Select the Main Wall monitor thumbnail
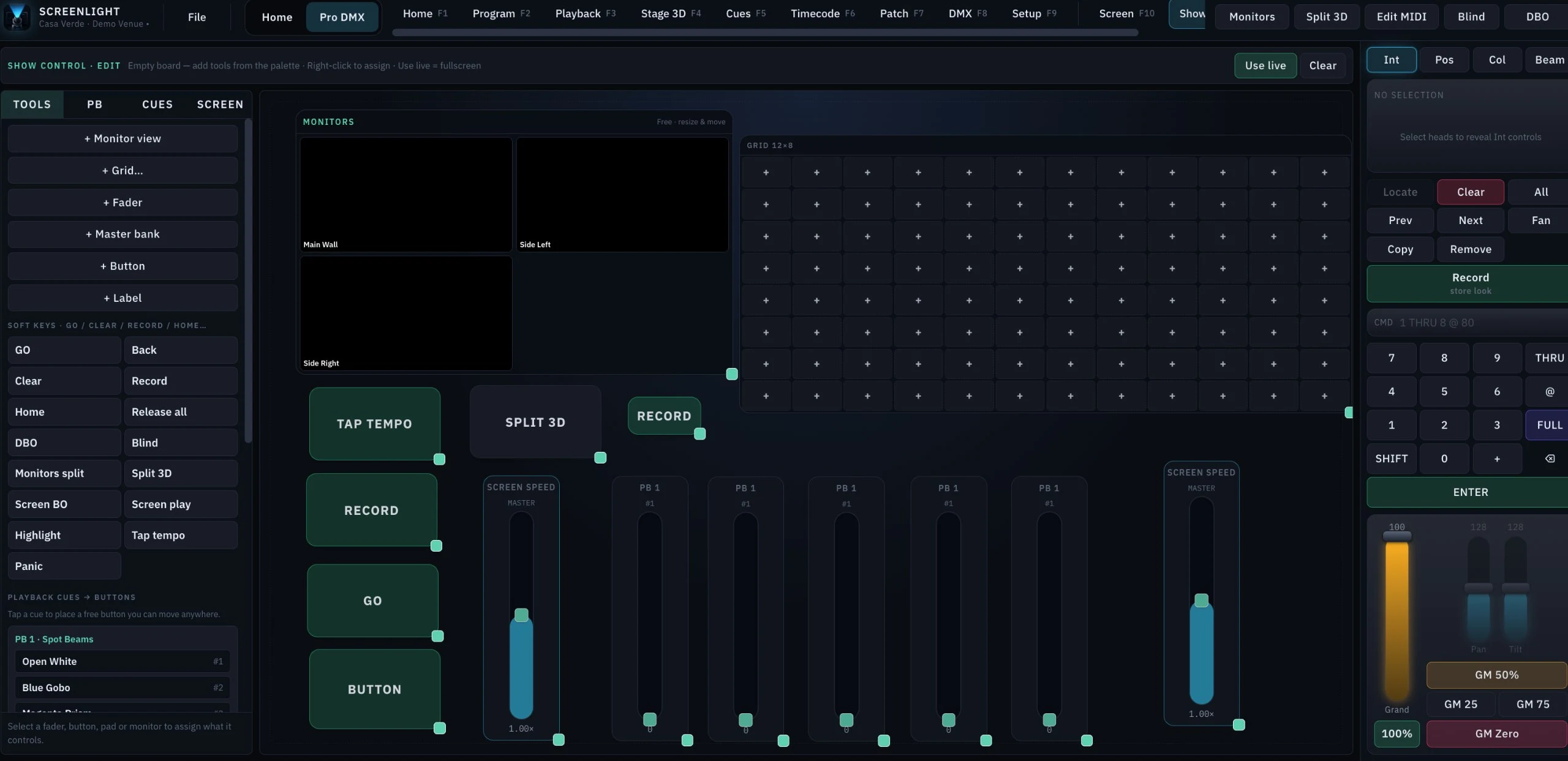The image size is (1568, 761). [405, 194]
